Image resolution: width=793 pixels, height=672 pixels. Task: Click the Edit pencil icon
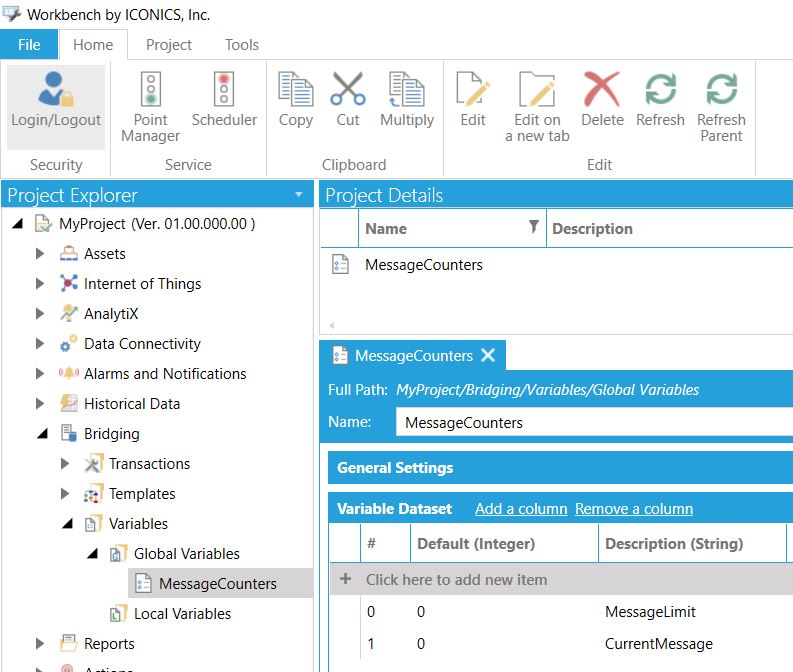click(x=473, y=89)
